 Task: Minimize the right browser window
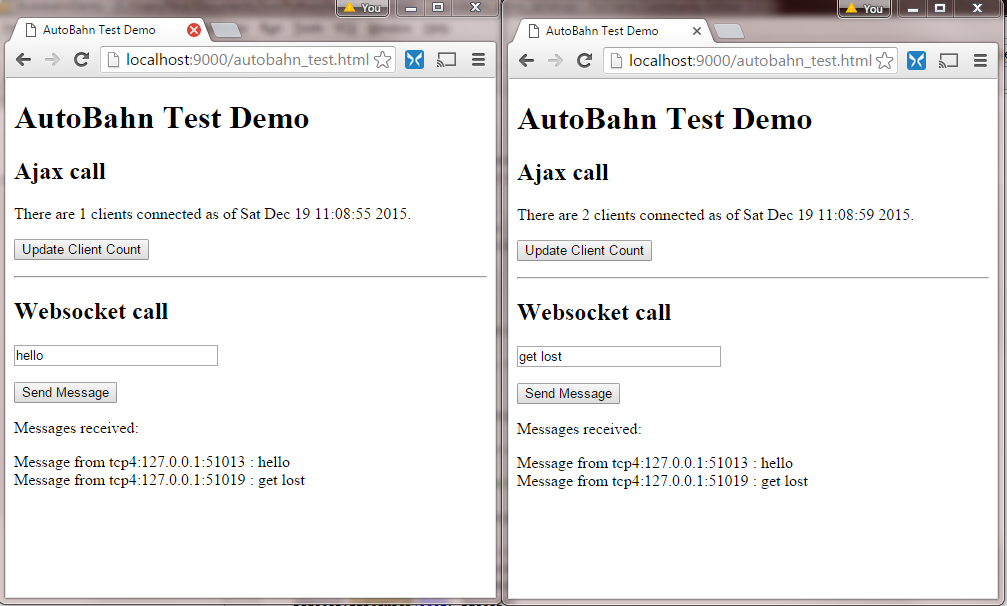coord(913,8)
